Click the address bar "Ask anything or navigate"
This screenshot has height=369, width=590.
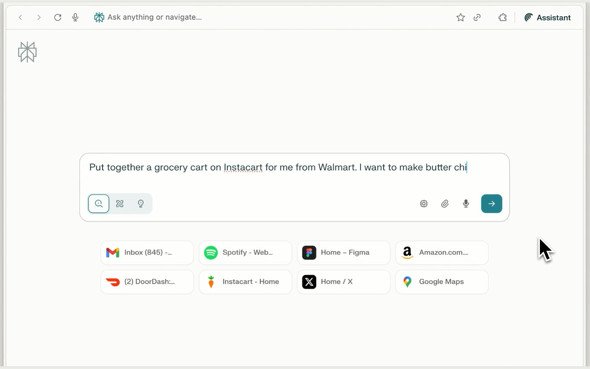(154, 17)
